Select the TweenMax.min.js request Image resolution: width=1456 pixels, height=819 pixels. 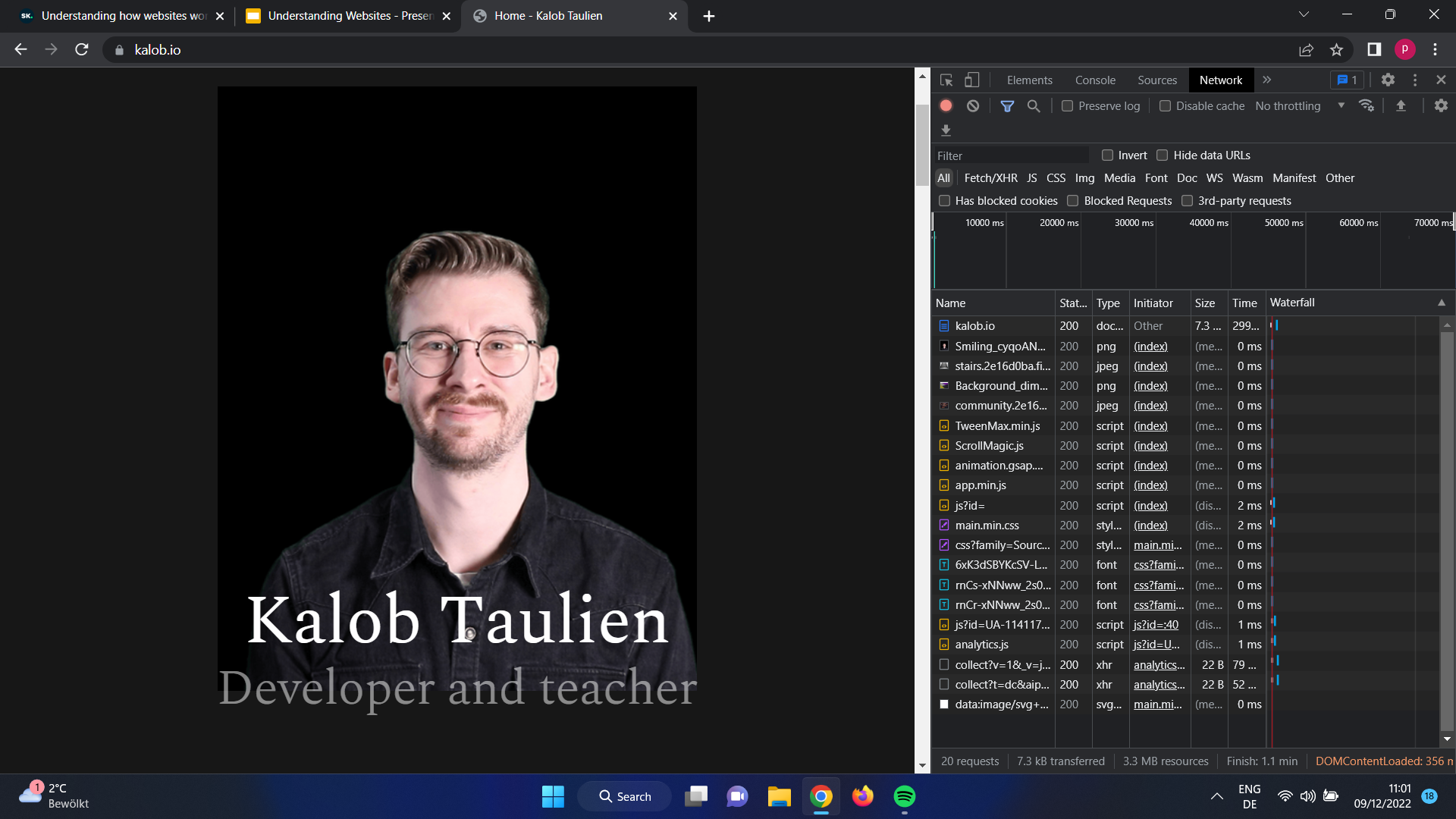1186,426
